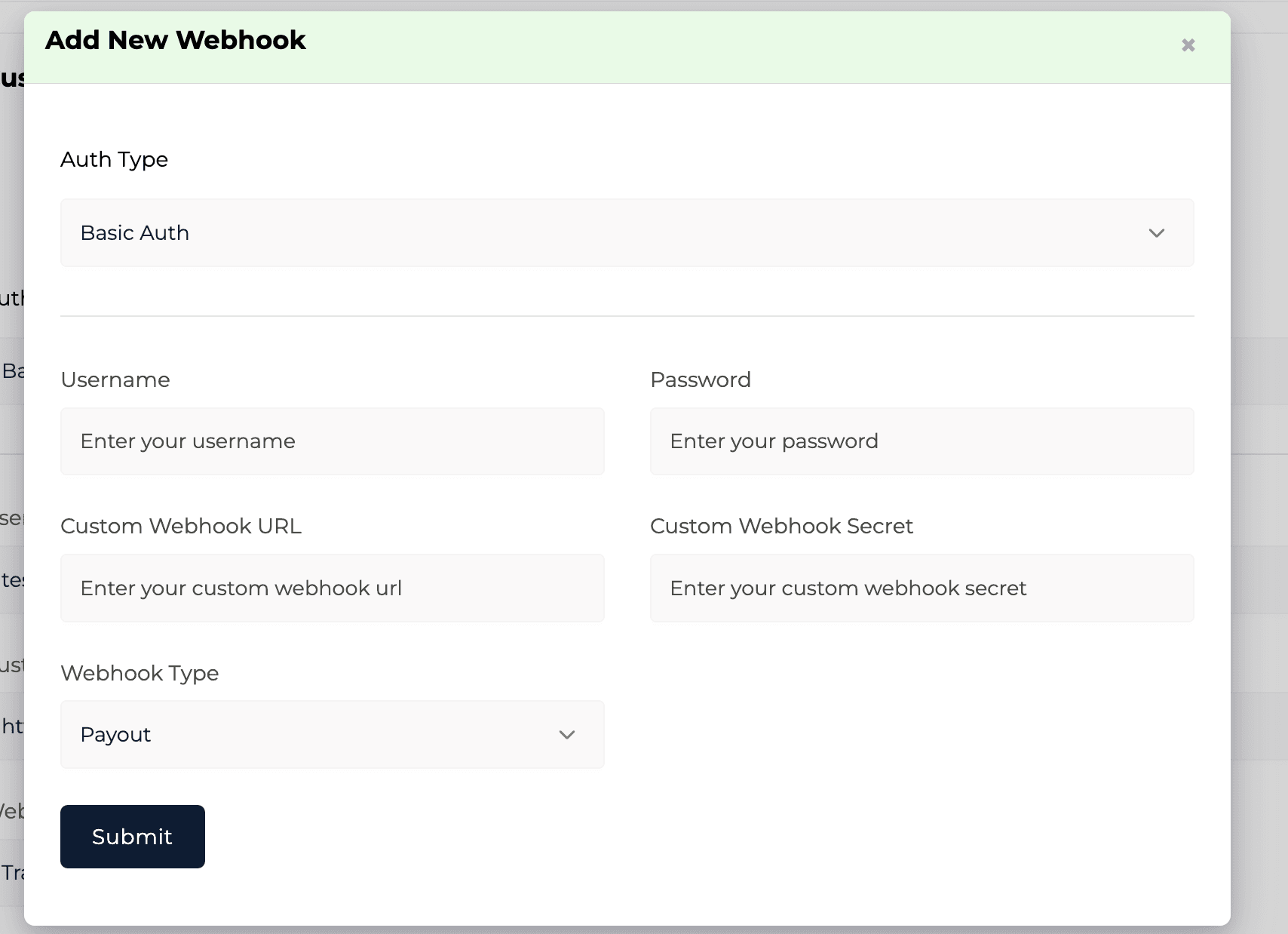Close the Add New Webhook dialog
Viewport: 1288px width, 934px height.
(x=1188, y=45)
